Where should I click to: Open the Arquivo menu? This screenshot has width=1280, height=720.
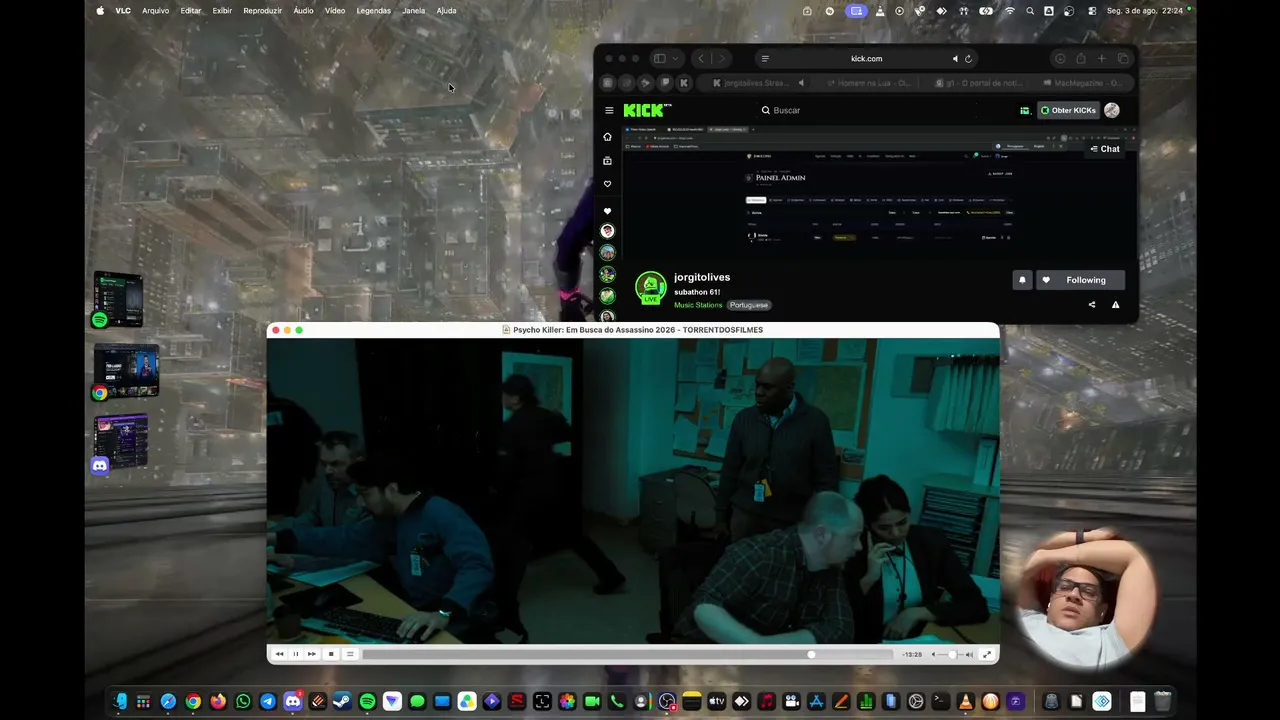click(155, 11)
